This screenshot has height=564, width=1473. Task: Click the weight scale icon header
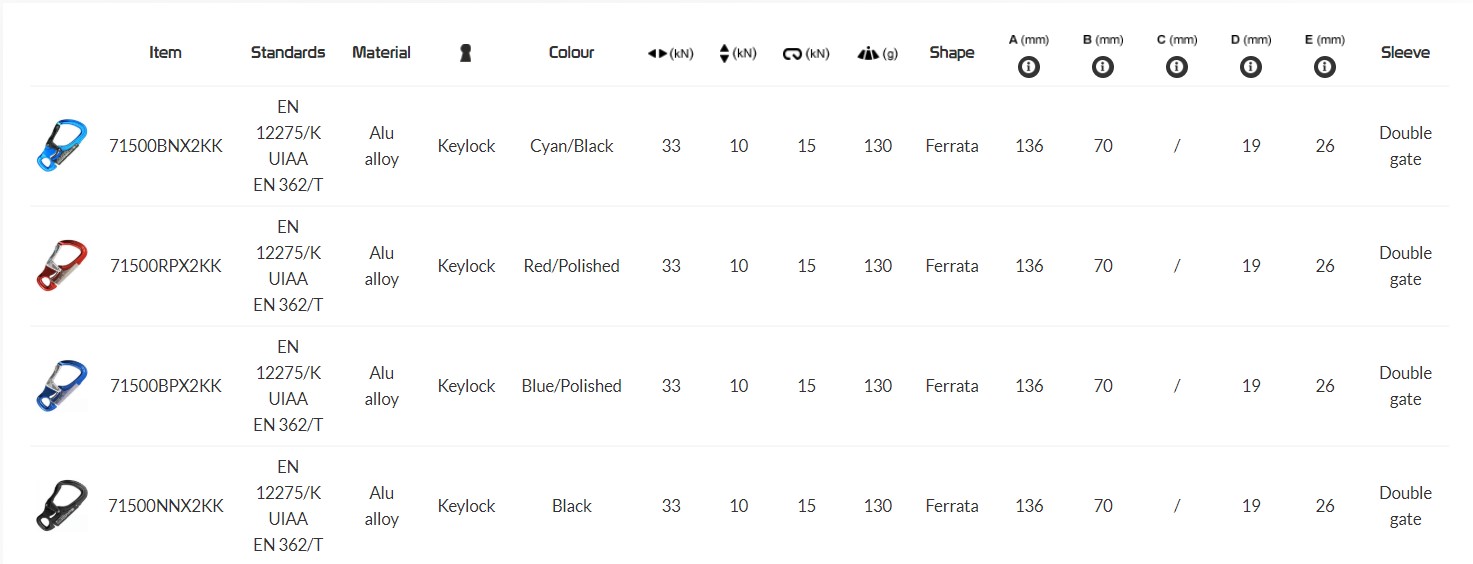pyautogui.click(x=867, y=54)
